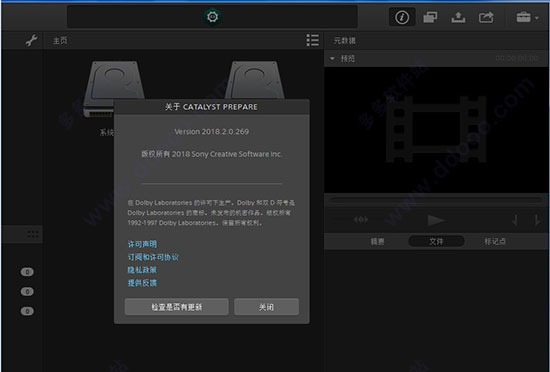Click the 检查是否有更新 button

pos(176,307)
